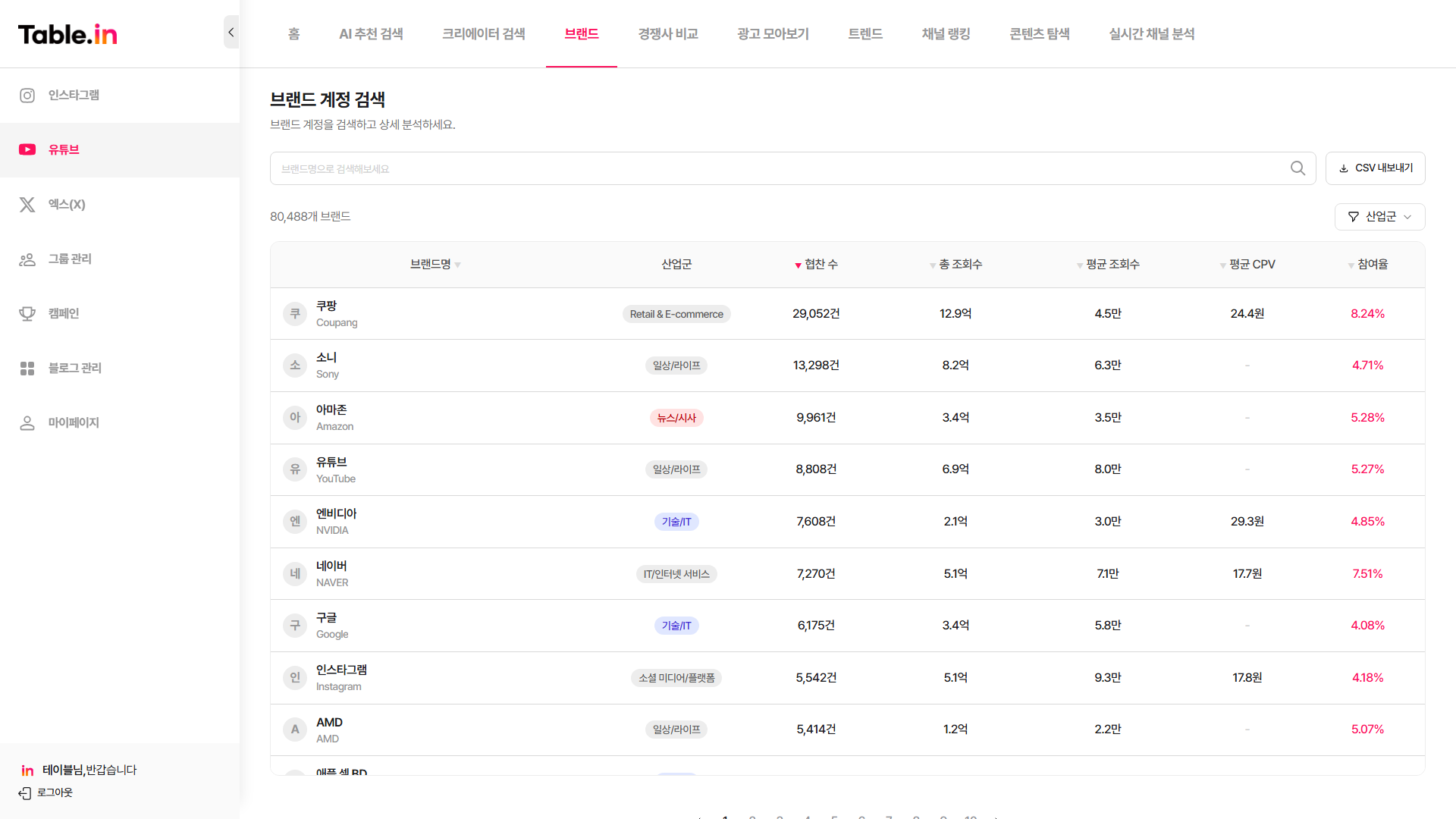This screenshot has width=1456, height=819.
Task: Sort by 평균 조회수 column
Action: pos(1108,265)
